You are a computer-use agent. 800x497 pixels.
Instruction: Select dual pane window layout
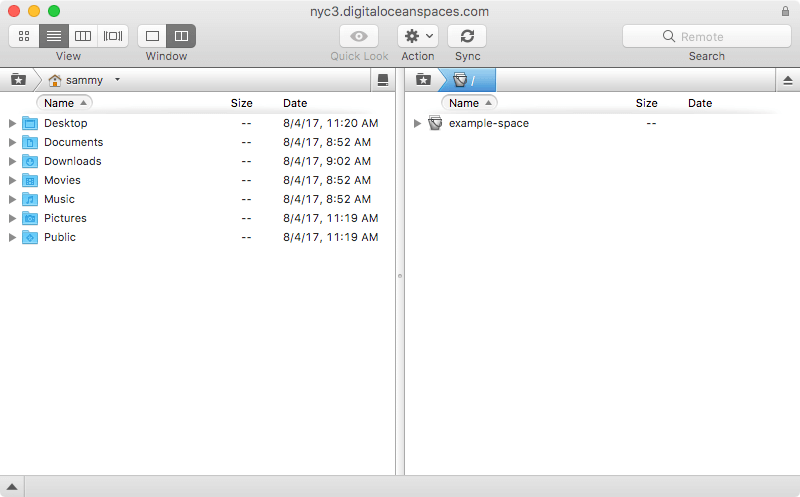(x=181, y=36)
